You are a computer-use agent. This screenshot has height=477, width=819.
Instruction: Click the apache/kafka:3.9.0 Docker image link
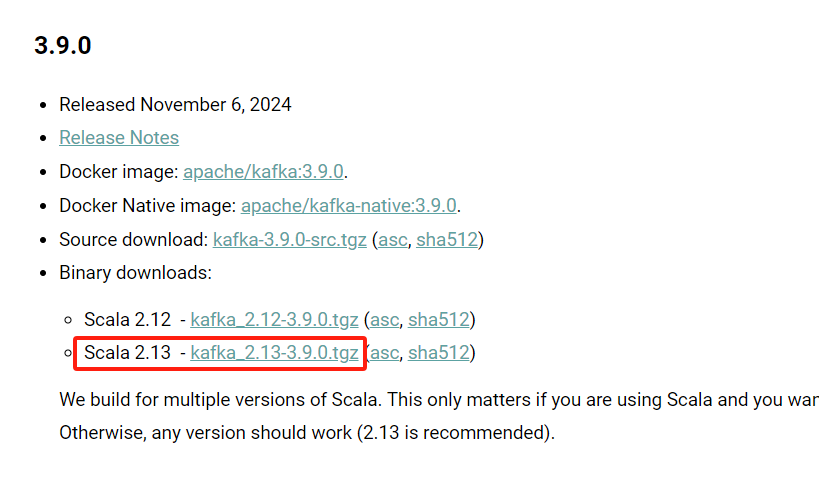click(264, 172)
